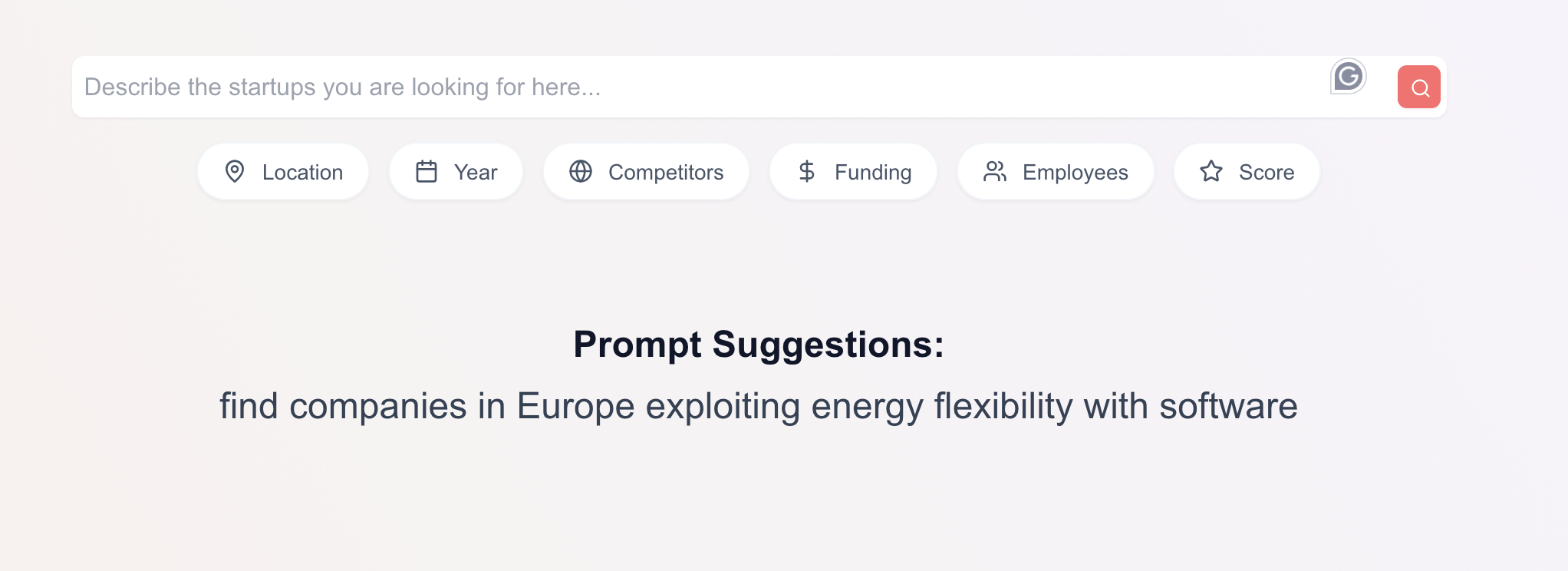Click the word startups in search placeholder
The width and height of the screenshot is (1568, 571).
pyautogui.click(x=272, y=87)
